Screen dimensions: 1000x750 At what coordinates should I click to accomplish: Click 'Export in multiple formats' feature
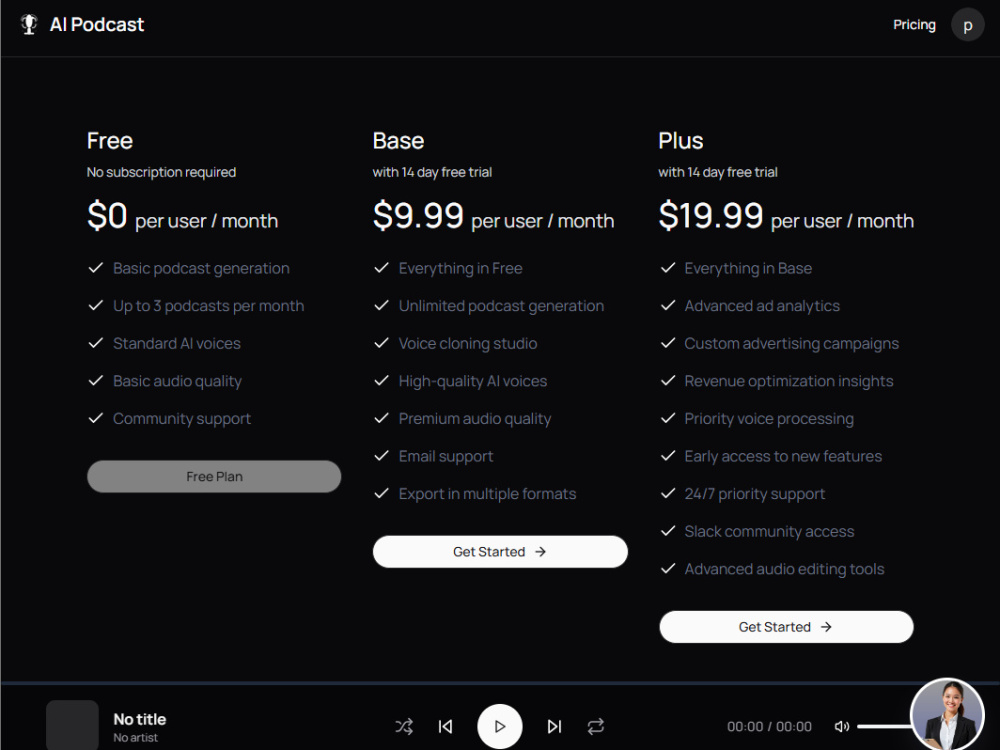487,494
